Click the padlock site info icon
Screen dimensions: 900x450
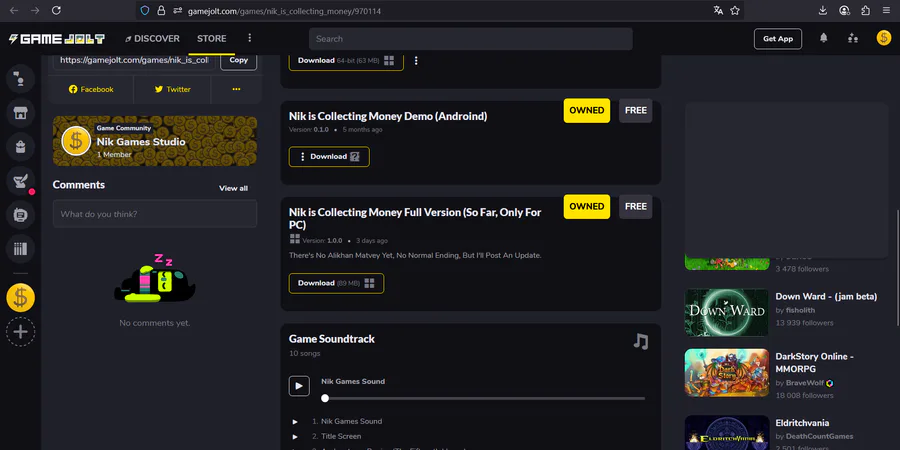[x=161, y=11]
